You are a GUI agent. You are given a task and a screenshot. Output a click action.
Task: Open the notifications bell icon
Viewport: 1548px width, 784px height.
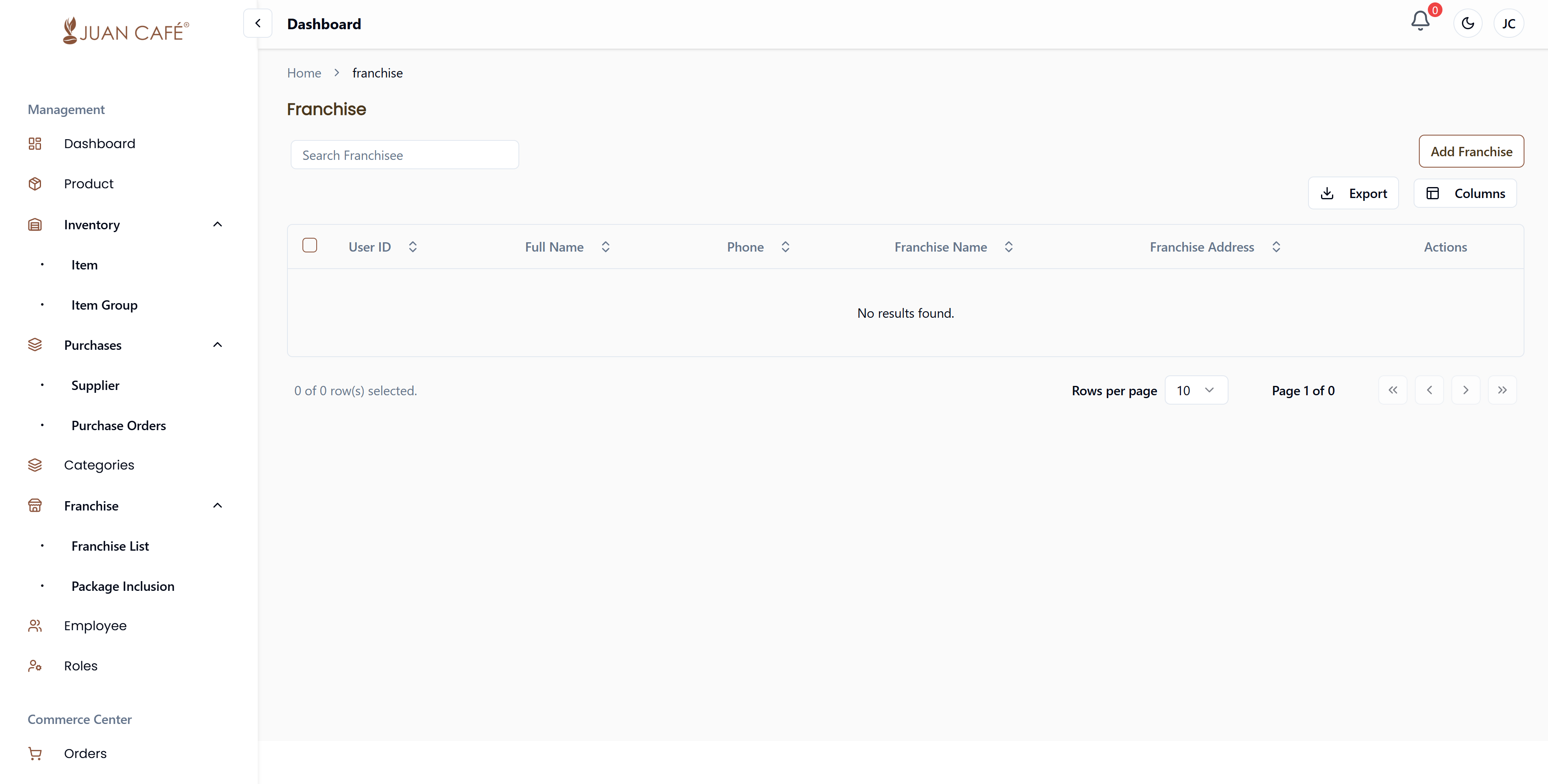[1420, 22]
